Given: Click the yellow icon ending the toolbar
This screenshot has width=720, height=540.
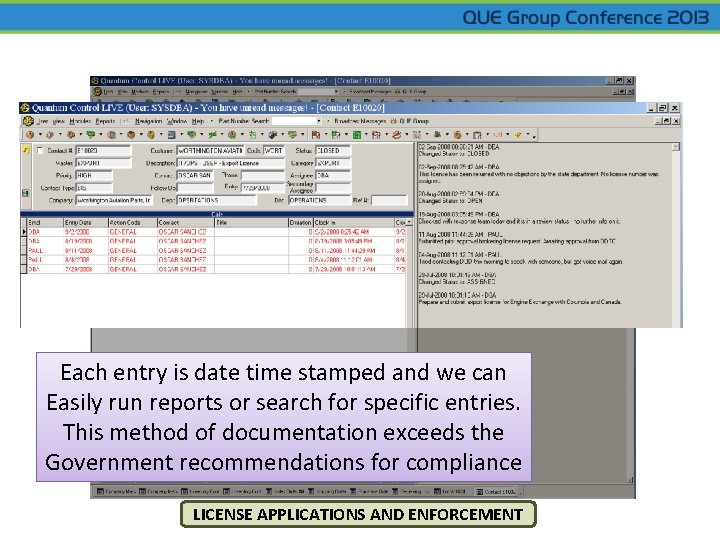Looking at the screenshot, I should coord(518,135).
